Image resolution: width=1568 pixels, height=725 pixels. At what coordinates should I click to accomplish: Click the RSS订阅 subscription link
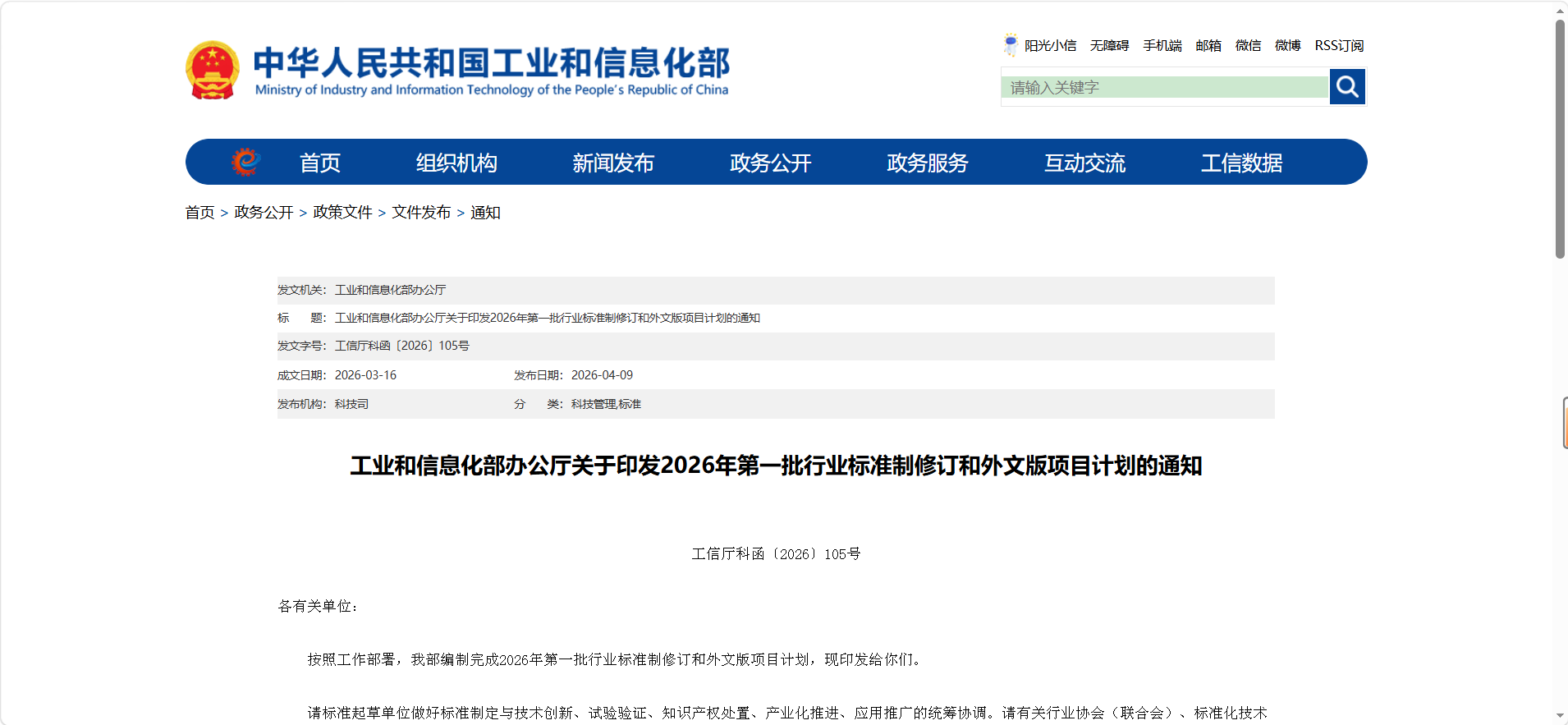[x=1339, y=45]
